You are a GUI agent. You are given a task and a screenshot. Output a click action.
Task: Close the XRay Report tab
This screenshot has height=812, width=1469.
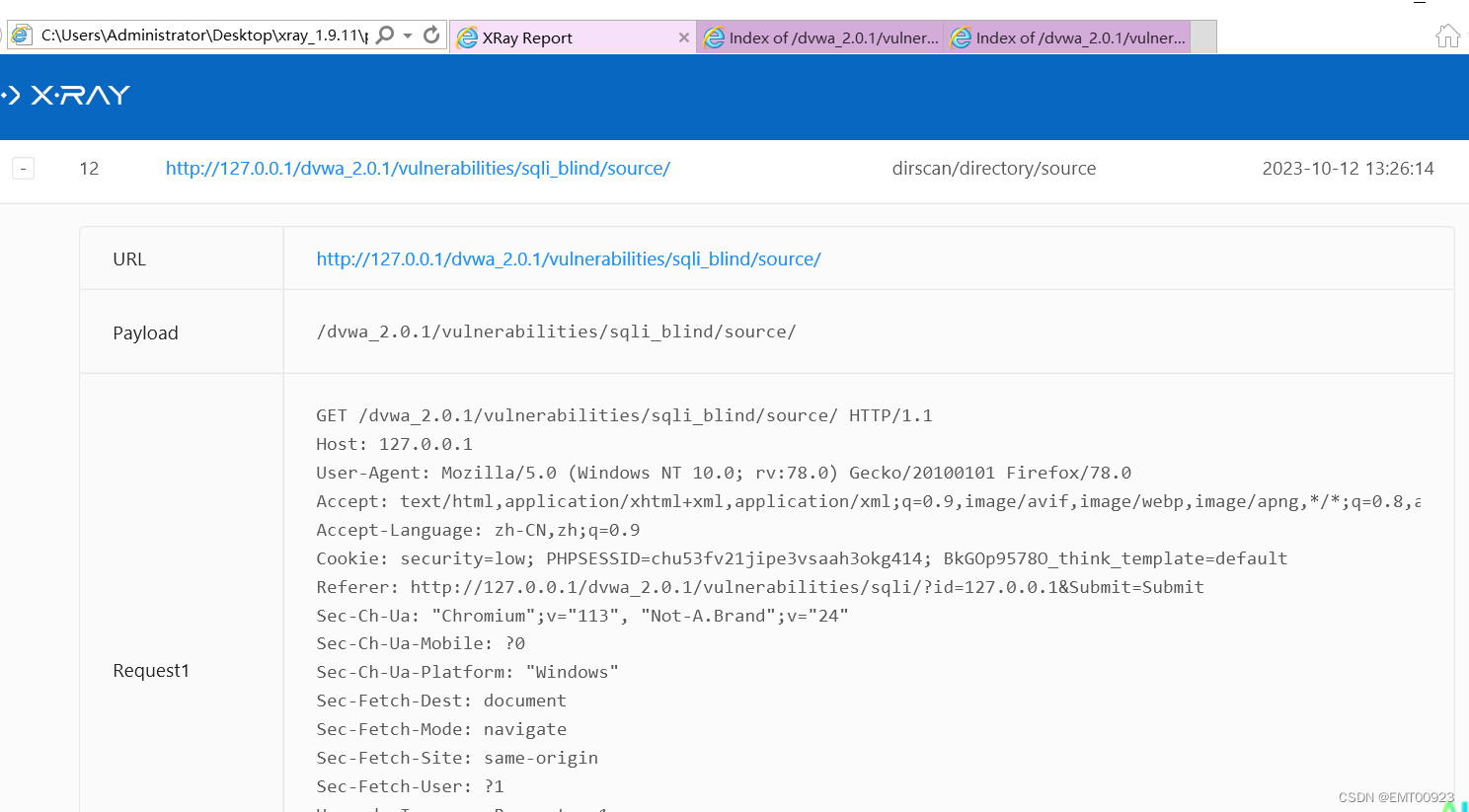684,37
